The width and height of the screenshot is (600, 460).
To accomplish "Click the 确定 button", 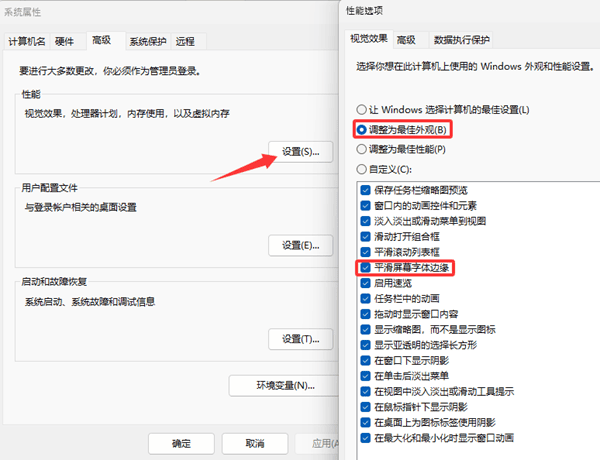I will pos(181,444).
